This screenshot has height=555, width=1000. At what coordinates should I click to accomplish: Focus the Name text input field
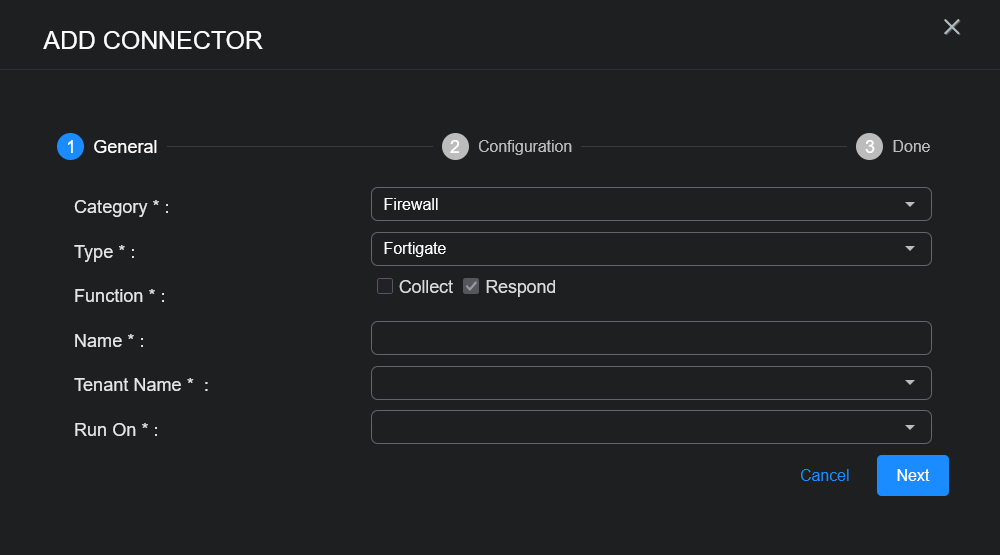651,338
